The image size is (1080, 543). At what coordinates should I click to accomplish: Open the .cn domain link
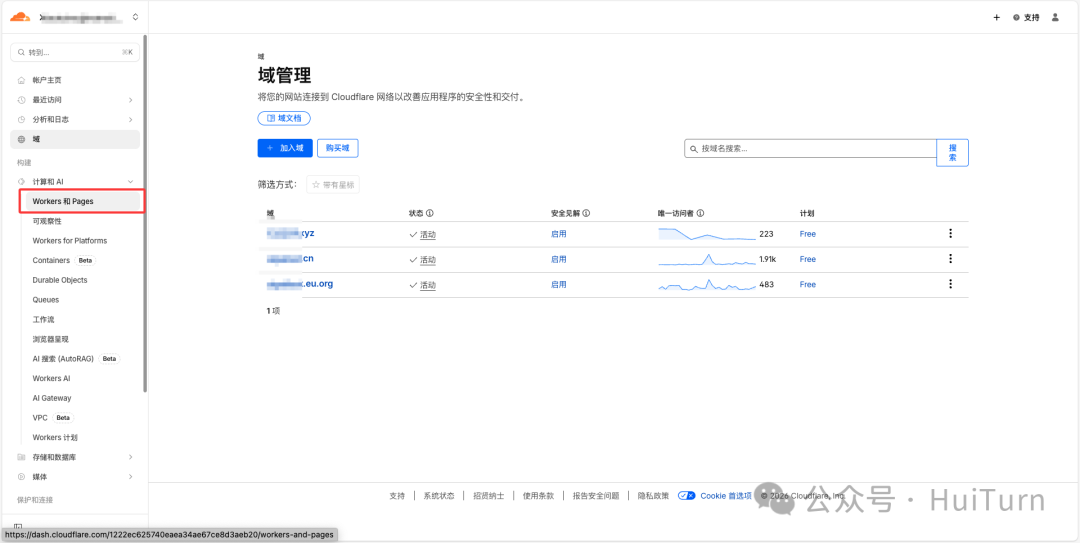[291, 259]
